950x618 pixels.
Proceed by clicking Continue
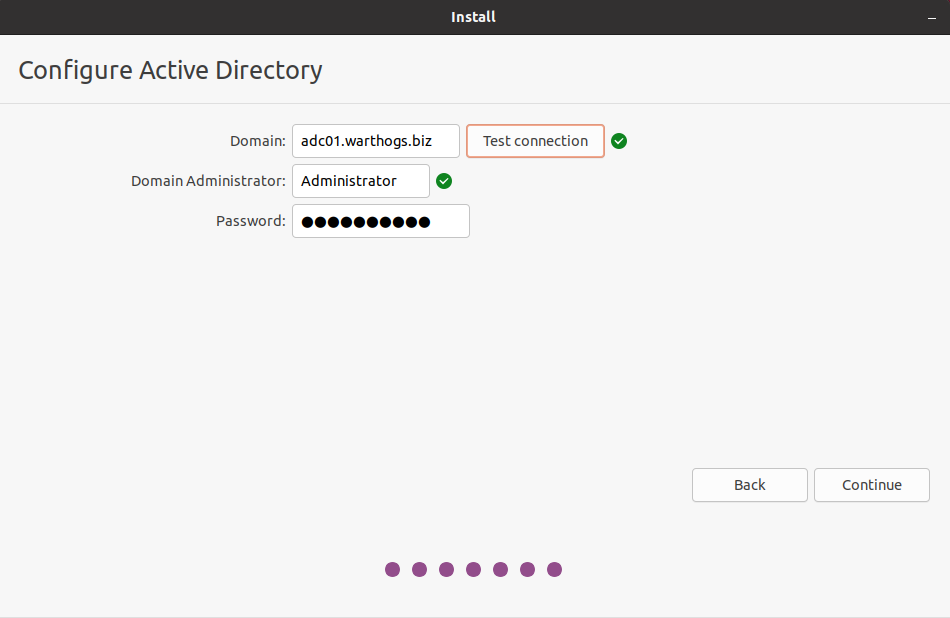(871, 485)
